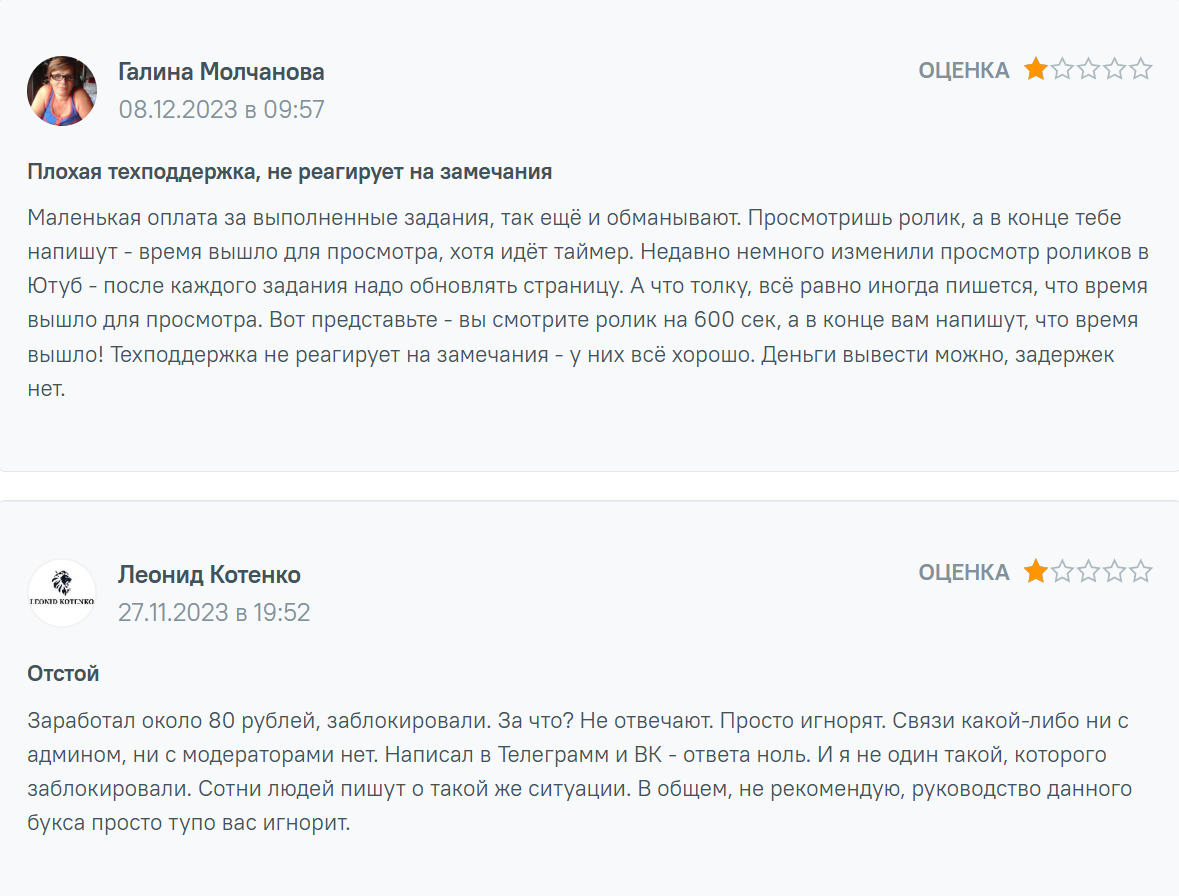Click the date 08.12.2023 в 09:57
This screenshot has height=896, width=1179.
click(222, 110)
